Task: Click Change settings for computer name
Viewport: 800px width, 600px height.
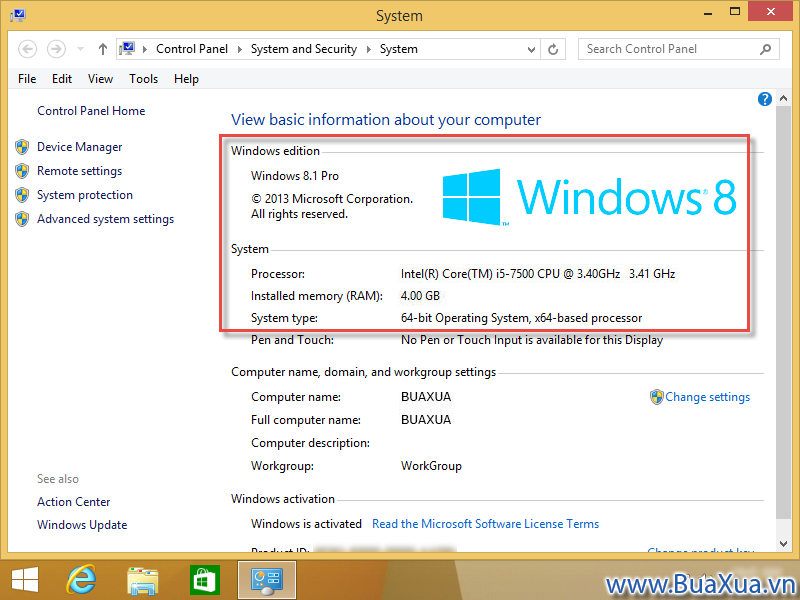Action: pos(708,397)
